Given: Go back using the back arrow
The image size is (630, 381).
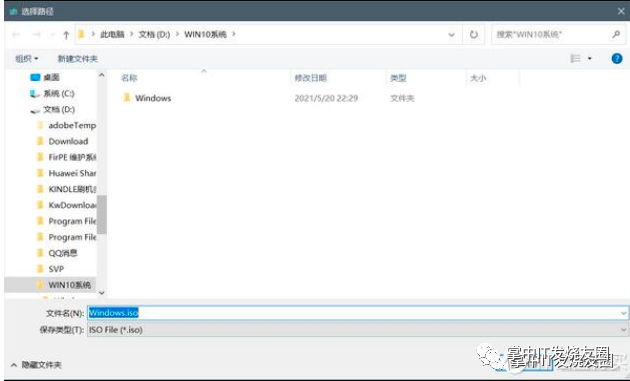Looking at the screenshot, I should [x=16, y=35].
